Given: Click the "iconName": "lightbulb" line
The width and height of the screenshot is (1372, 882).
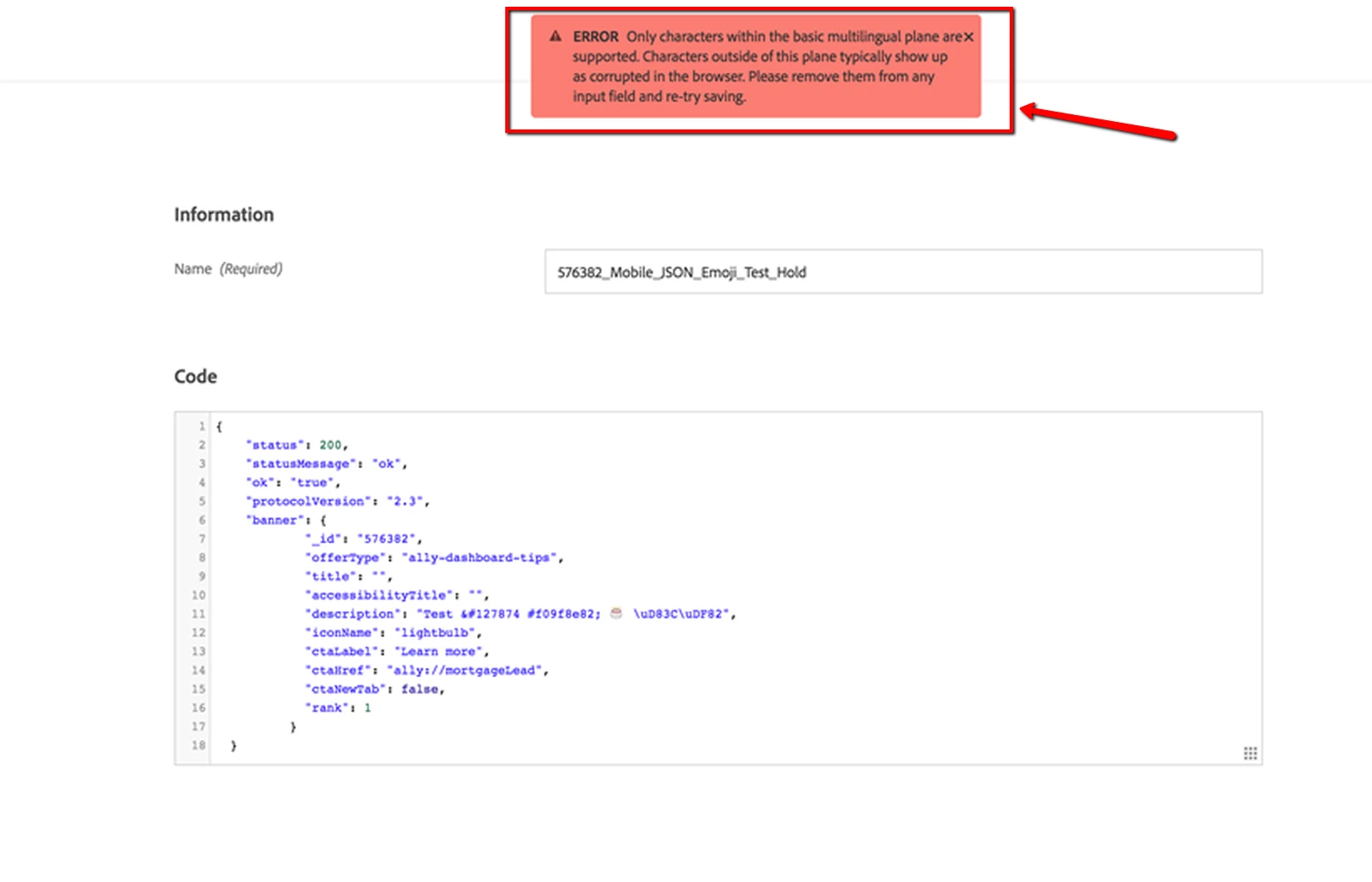Looking at the screenshot, I should pyautogui.click(x=393, y=633).
